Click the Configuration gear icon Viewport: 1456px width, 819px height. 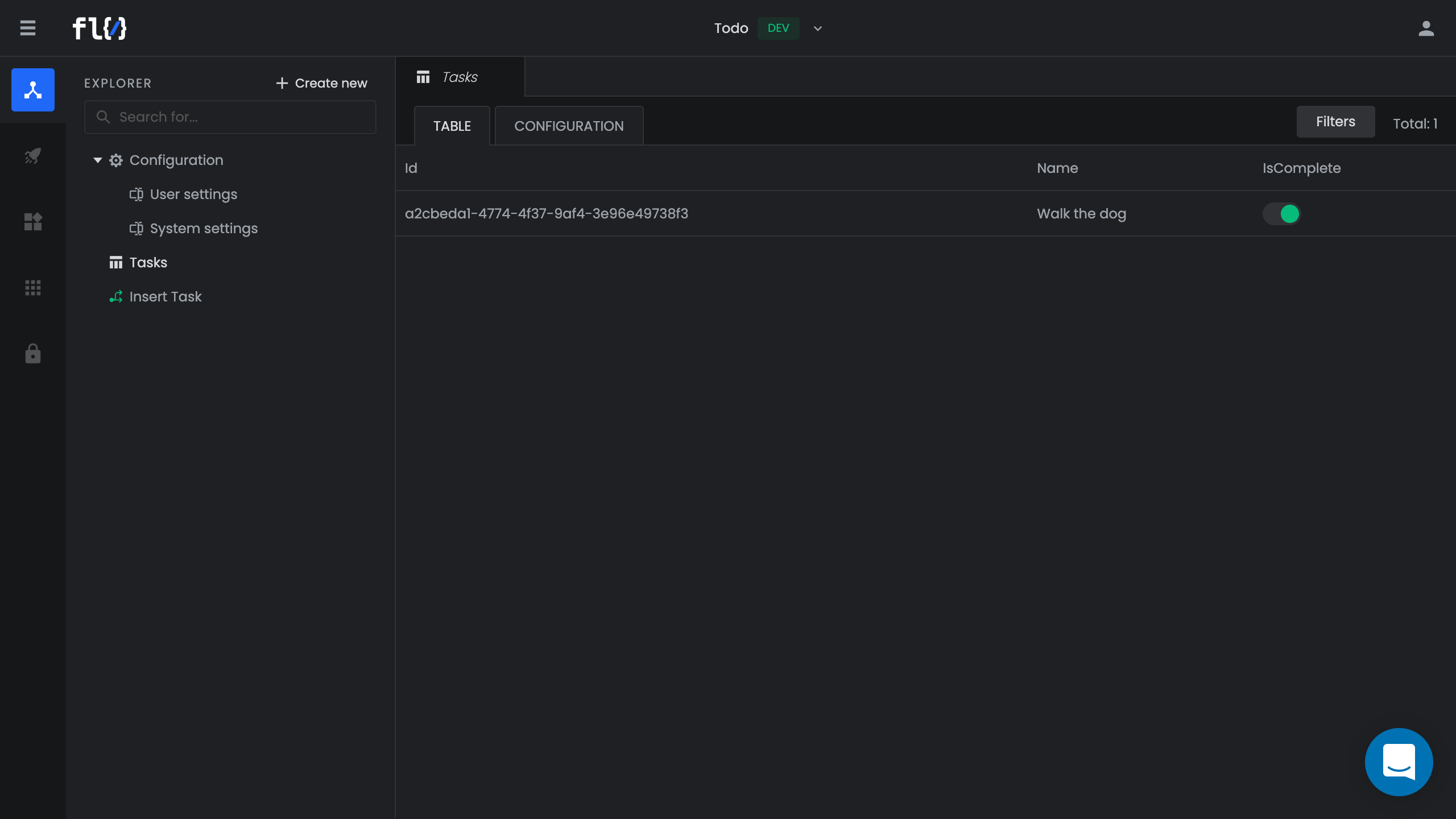coord(116,160)
